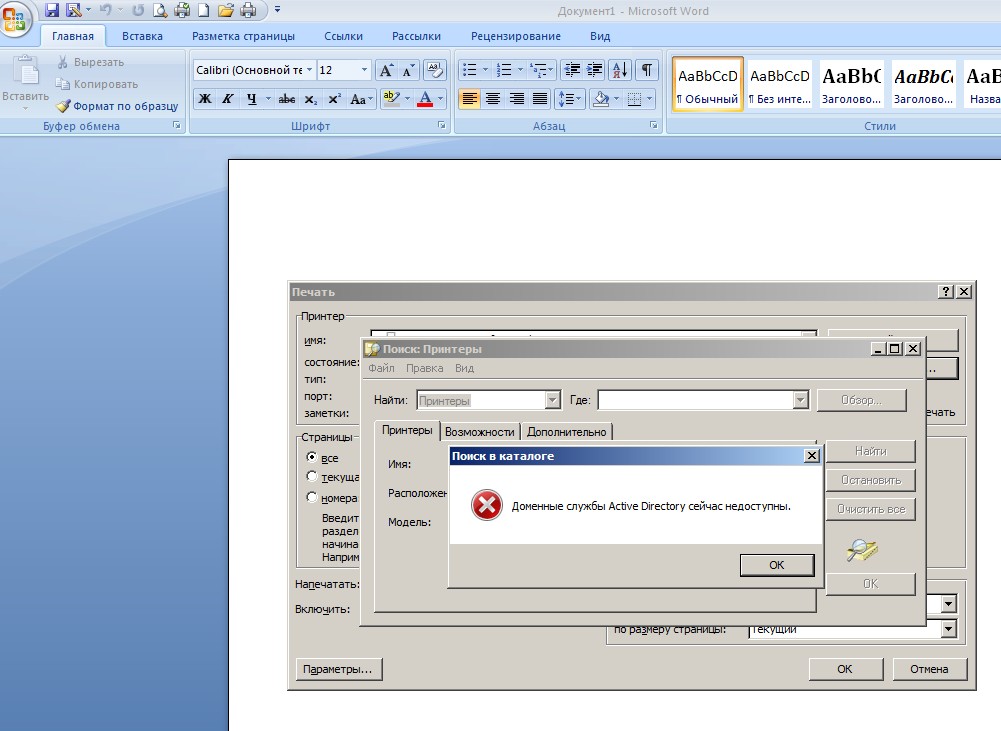Screen dimensions: 1001x731
Task: Apply red font color A button
Action: pos(425,99)
